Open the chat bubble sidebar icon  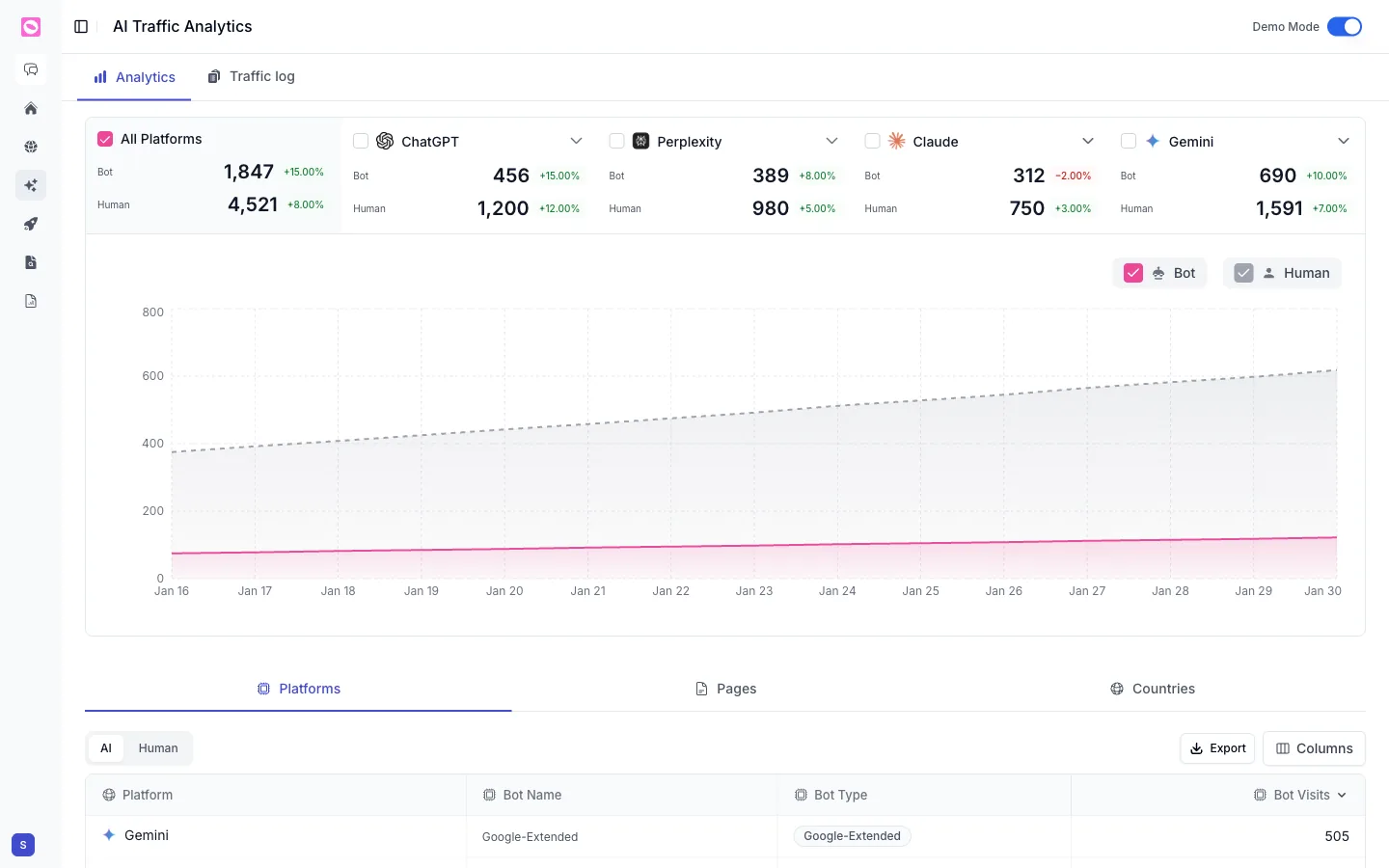(x=31, y=69)
